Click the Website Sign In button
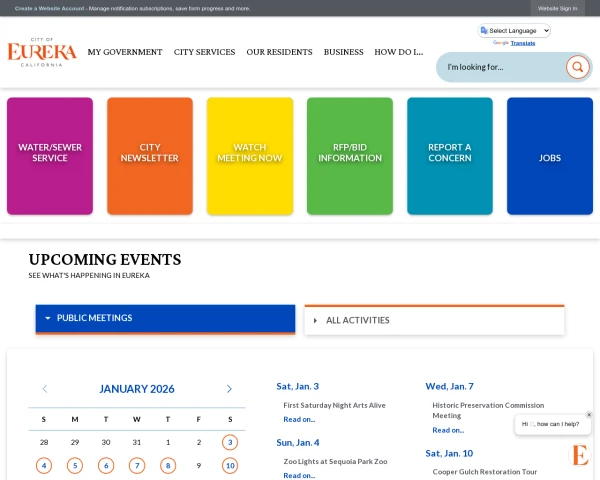Image resolution: width=600 pixels, height=480 pixels. point(557,8)
